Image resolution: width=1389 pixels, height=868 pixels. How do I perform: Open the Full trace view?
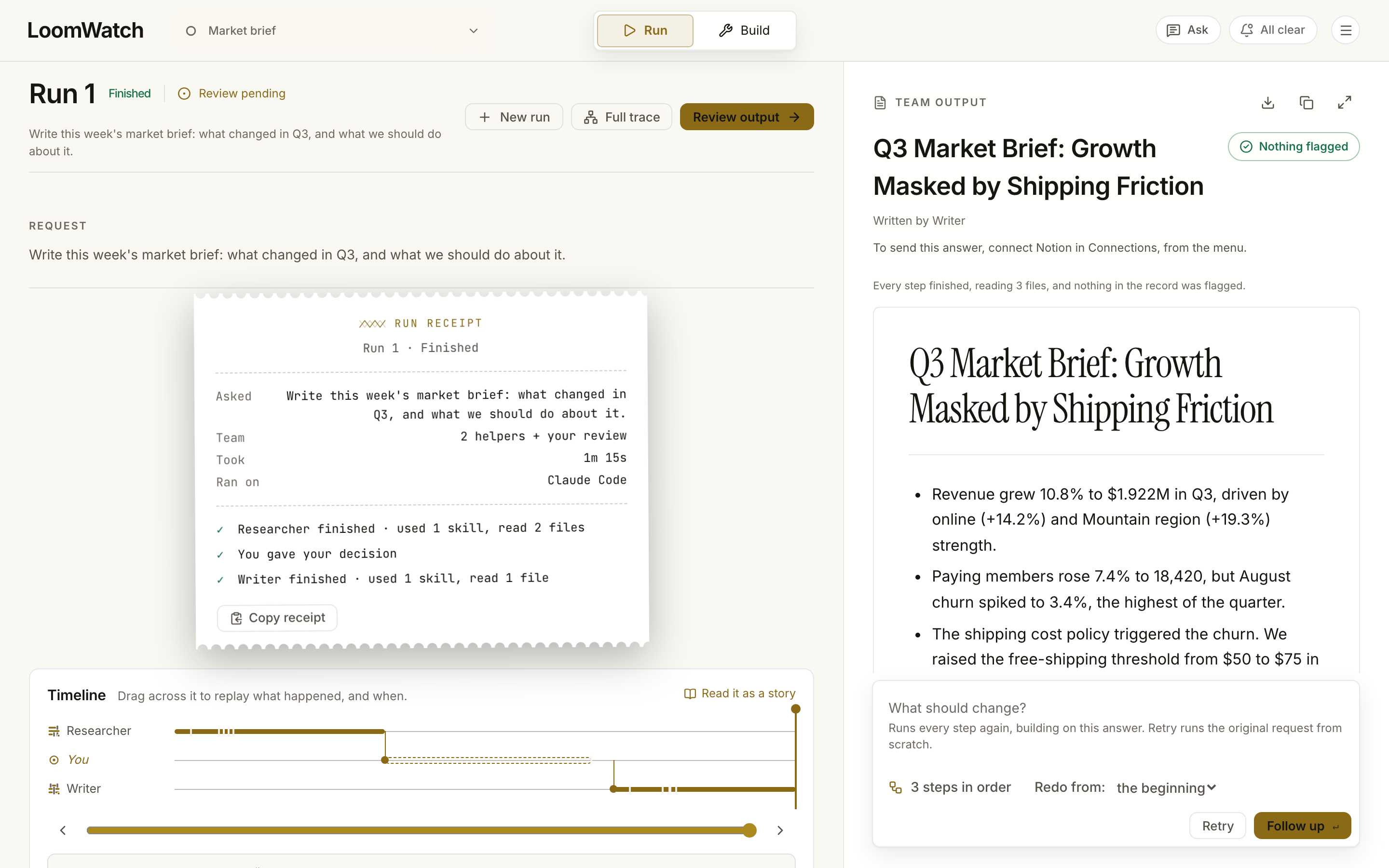click(622, 117)
